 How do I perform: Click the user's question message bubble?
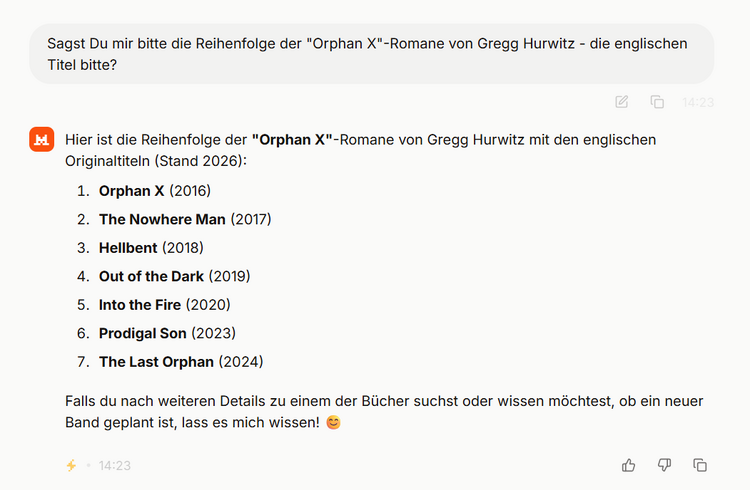(371, 54)
